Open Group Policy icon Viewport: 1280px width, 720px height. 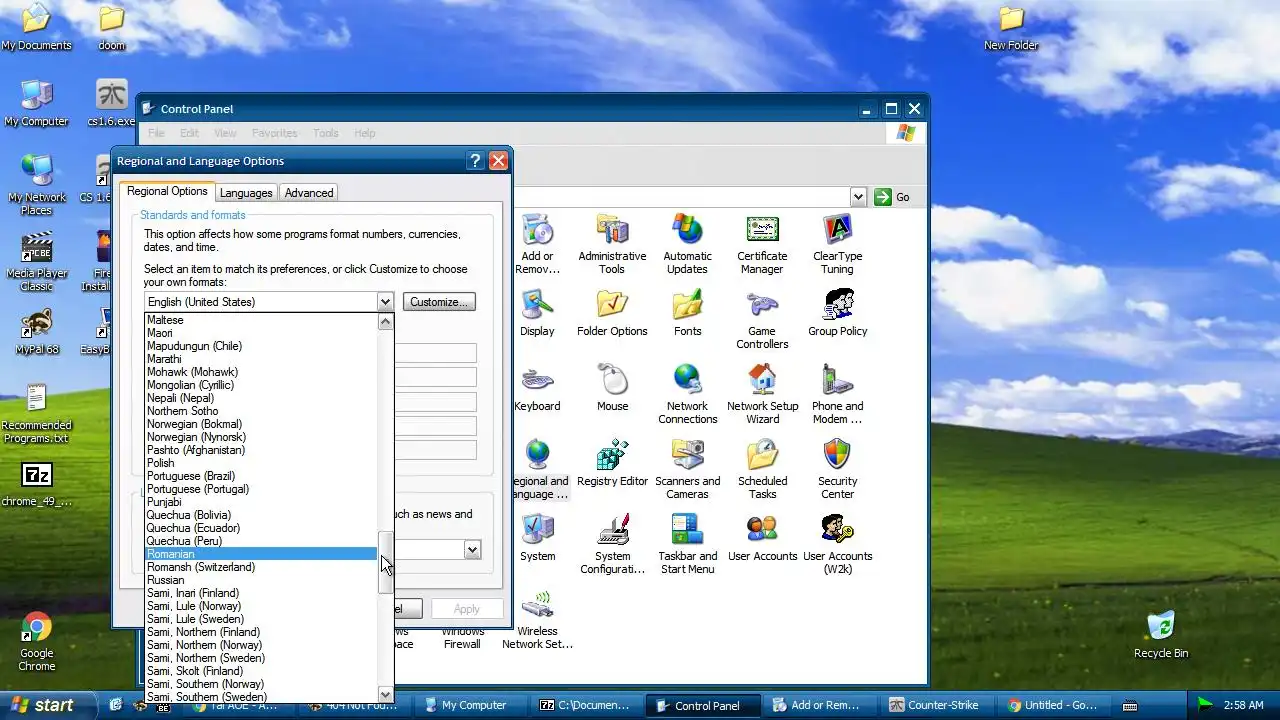pos(837,313)
